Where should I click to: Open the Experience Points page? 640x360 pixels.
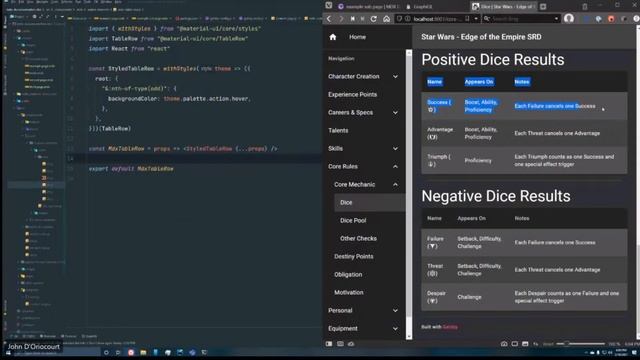tap(353, 95)
